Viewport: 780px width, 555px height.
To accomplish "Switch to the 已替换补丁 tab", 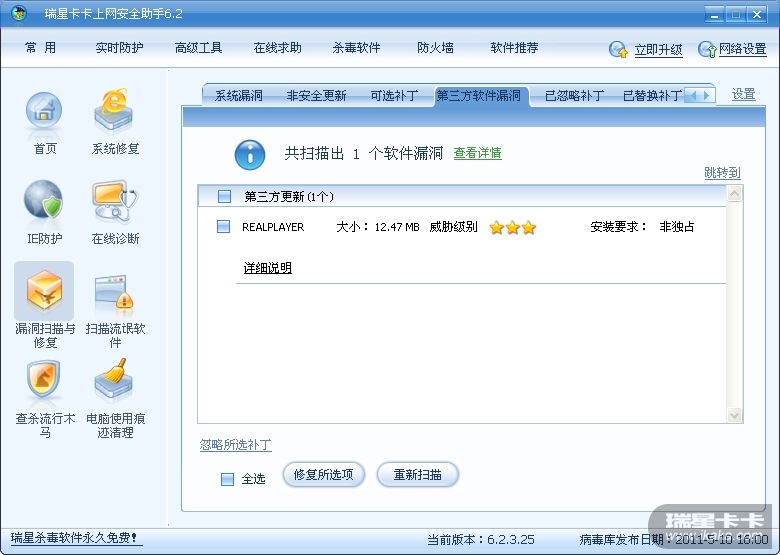I will (653, 95).
